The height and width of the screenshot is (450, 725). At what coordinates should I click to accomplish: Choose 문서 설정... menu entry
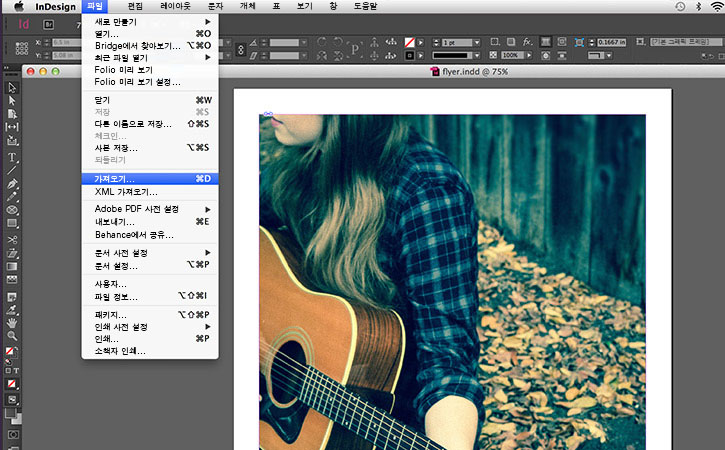(150, 265)
